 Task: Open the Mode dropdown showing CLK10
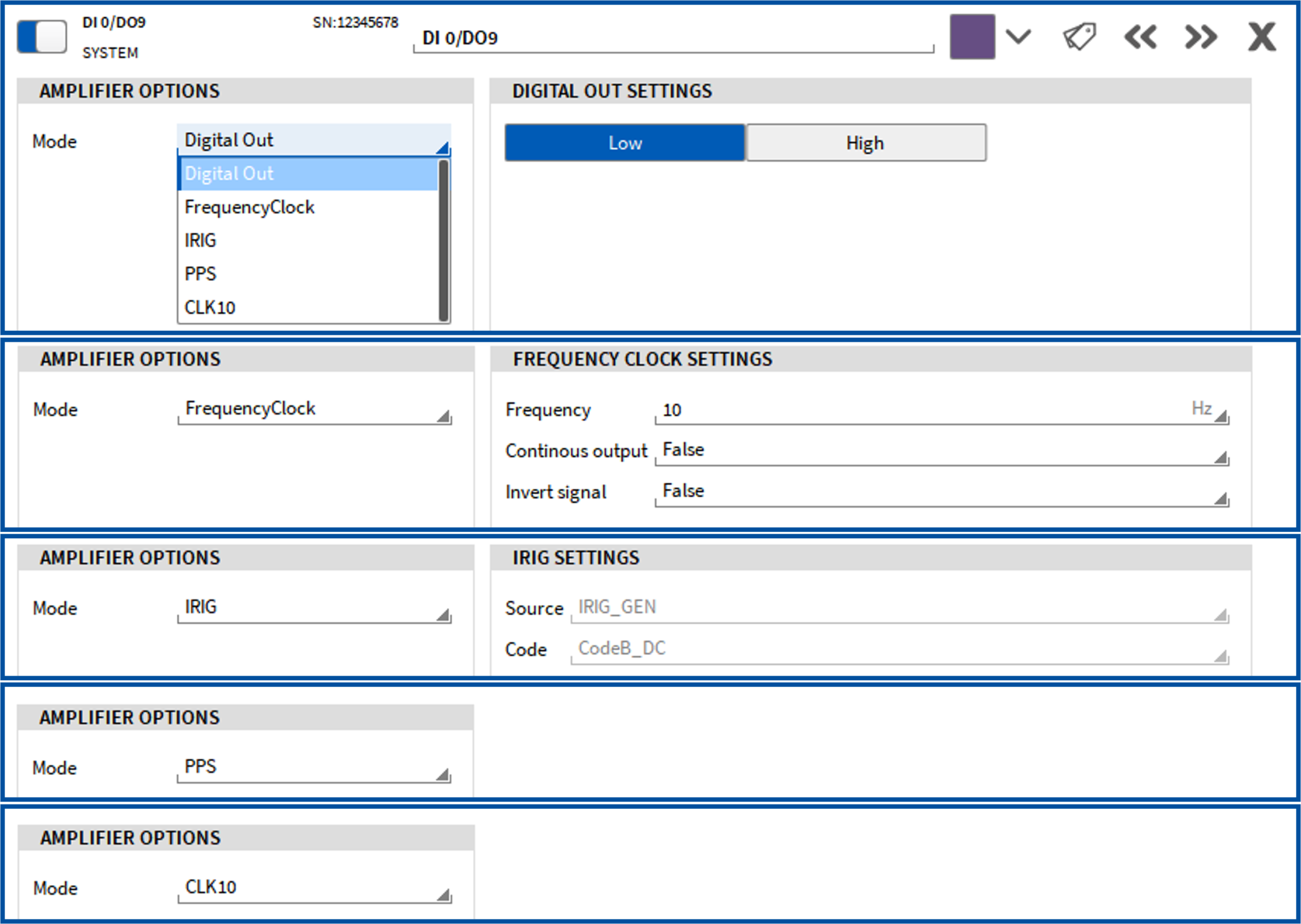315,889
